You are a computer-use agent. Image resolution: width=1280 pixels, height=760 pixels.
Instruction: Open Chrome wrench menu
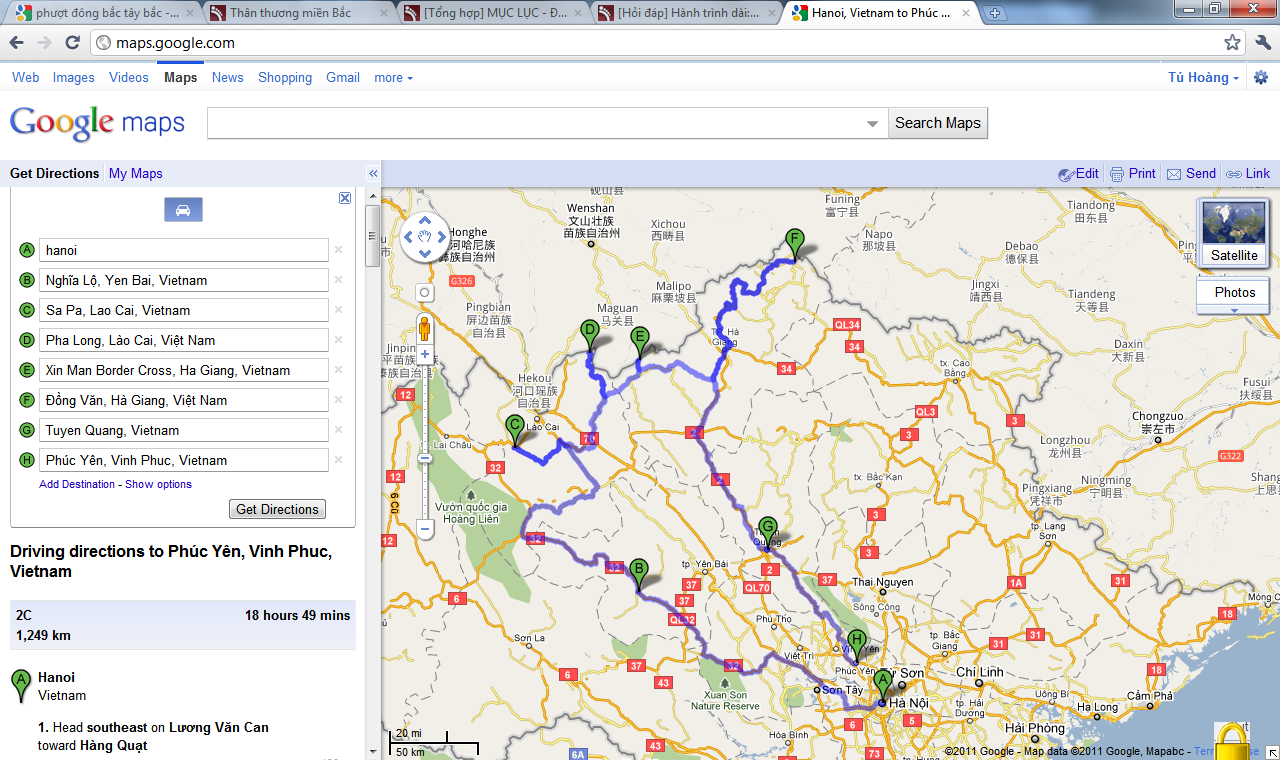(1262, 43)
